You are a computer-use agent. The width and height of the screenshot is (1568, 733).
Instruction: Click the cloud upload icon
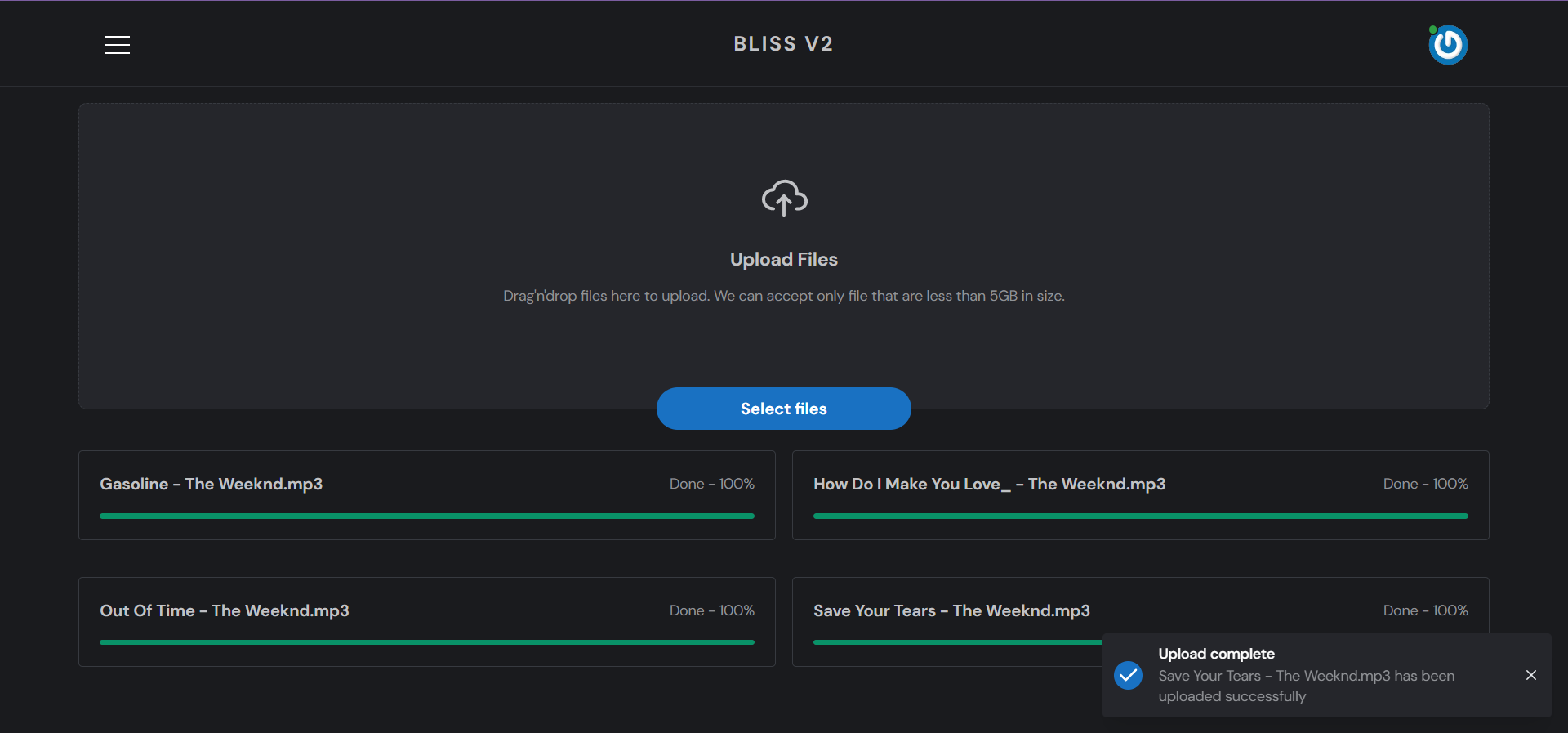(x=784, y=198)
